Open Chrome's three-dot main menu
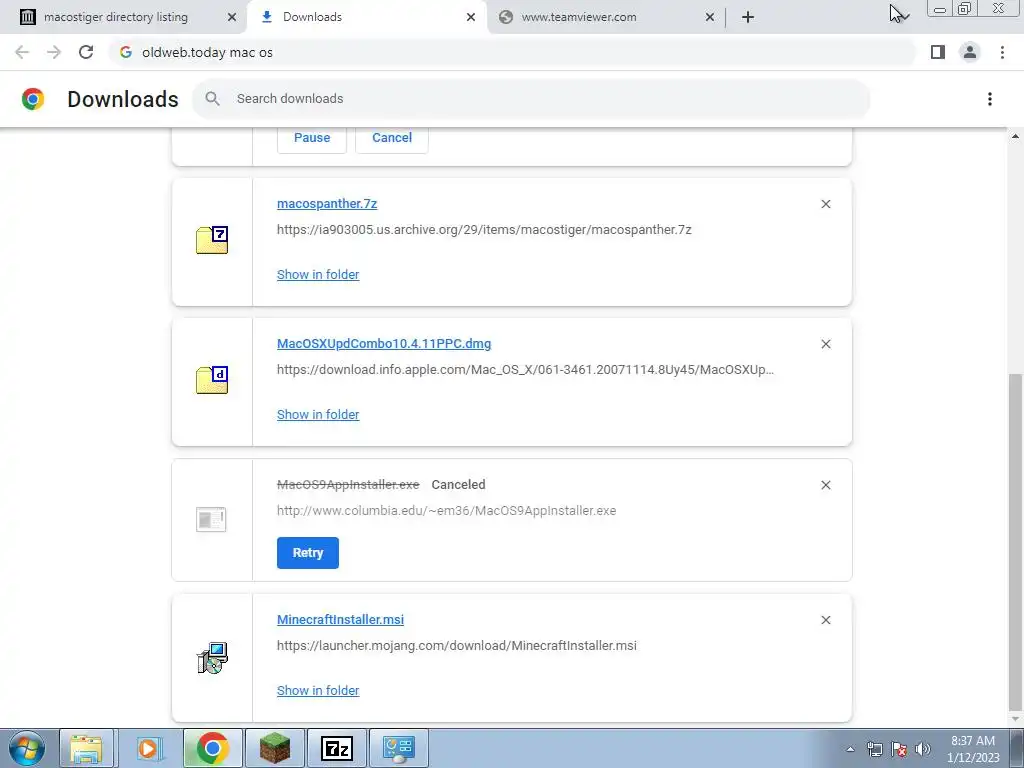This screenshot has height=768, width=1024. click(x=1002, y=52)
